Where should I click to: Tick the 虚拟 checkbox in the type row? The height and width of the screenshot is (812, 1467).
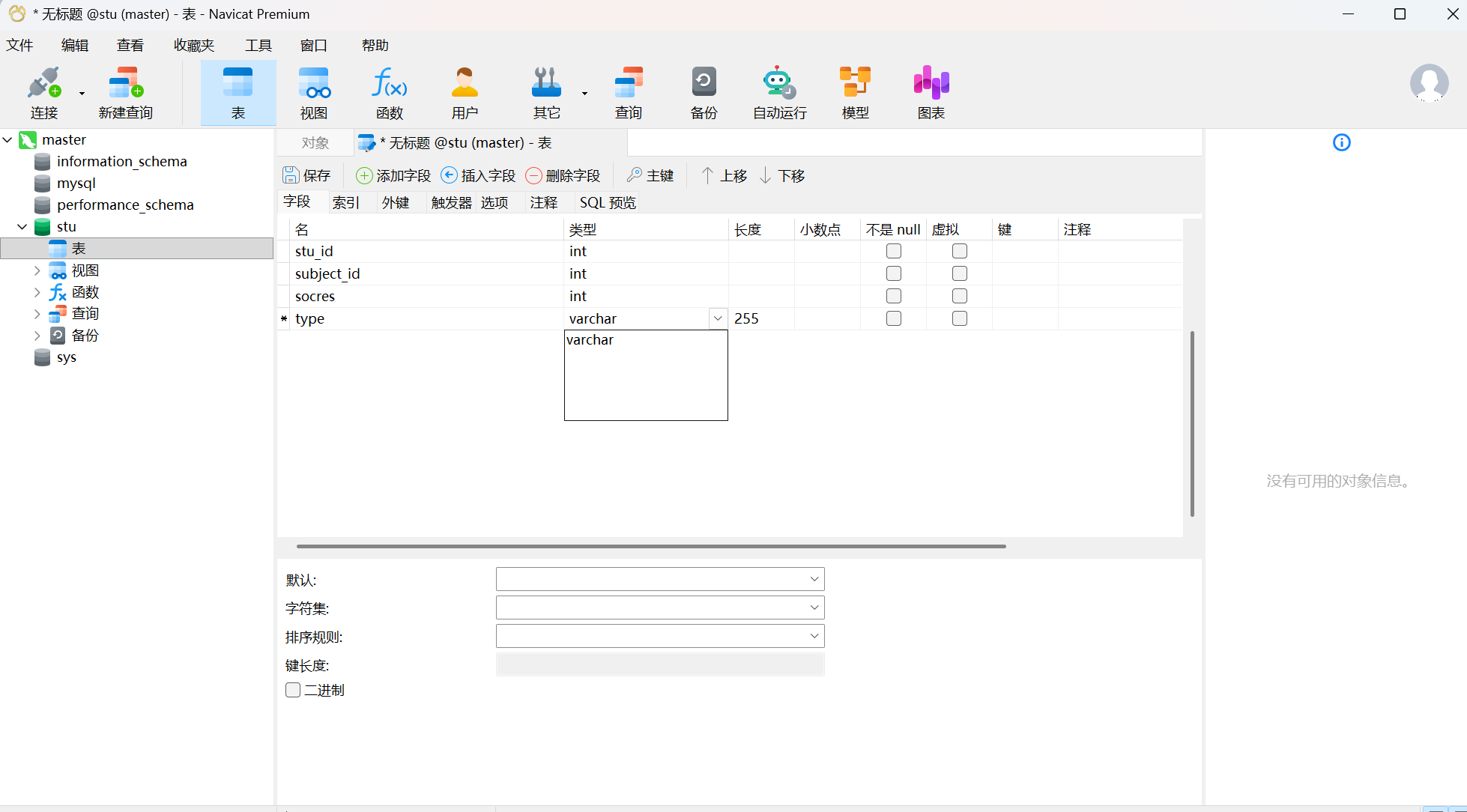click(x=959, y=318)
